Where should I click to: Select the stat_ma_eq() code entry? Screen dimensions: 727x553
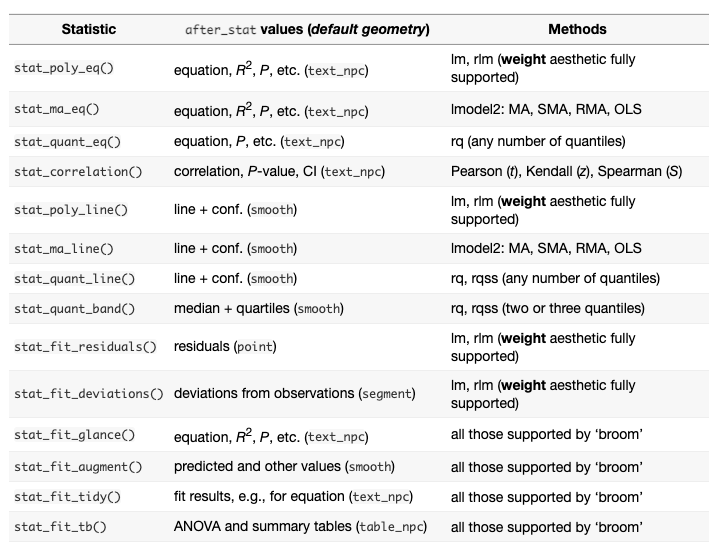click(x=57, y=109)
